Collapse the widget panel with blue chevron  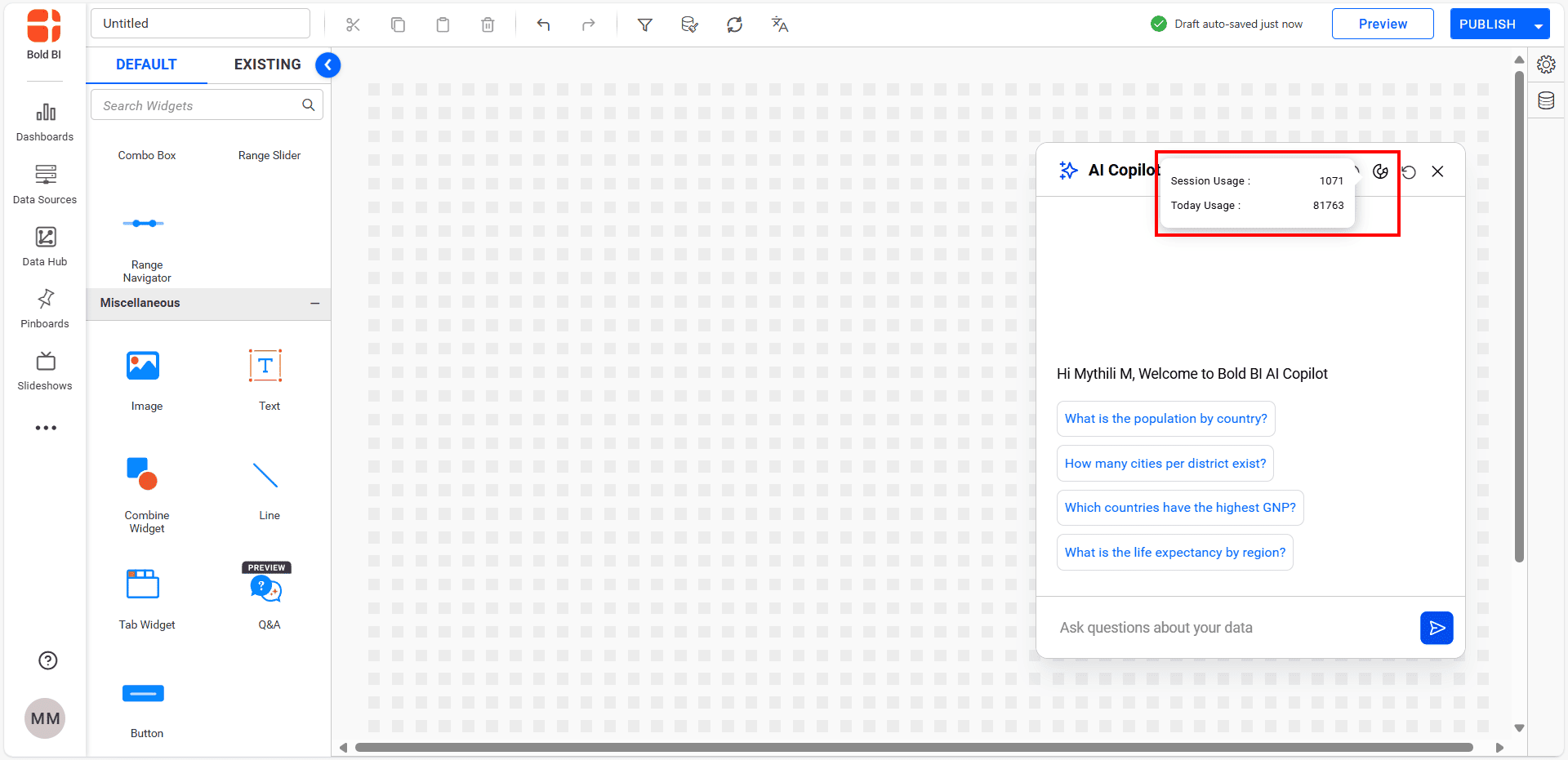coord(327,64)
